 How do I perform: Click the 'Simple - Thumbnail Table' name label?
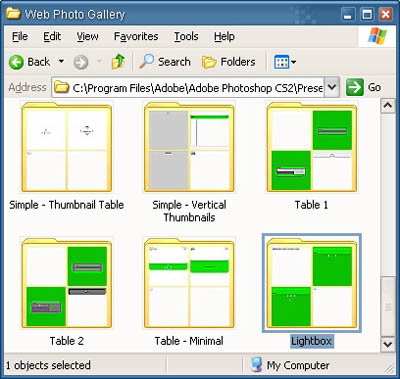coord(67,205)
